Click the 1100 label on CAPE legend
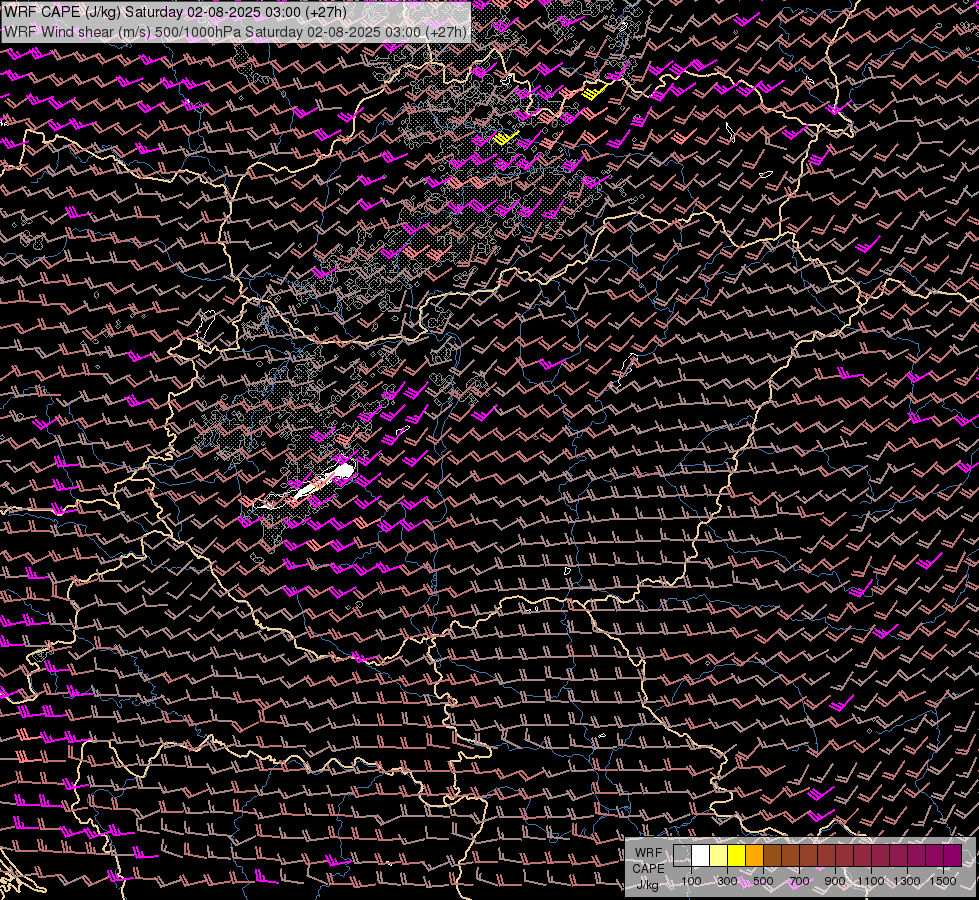This screenshot has width=979, height=900. coord(871,881)
